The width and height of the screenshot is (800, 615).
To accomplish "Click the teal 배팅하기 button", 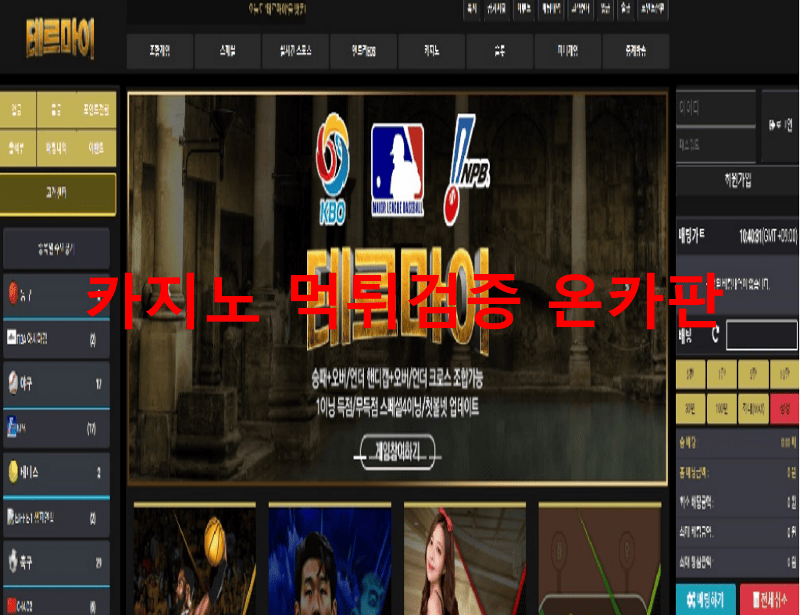I will [x=706, y=601].
